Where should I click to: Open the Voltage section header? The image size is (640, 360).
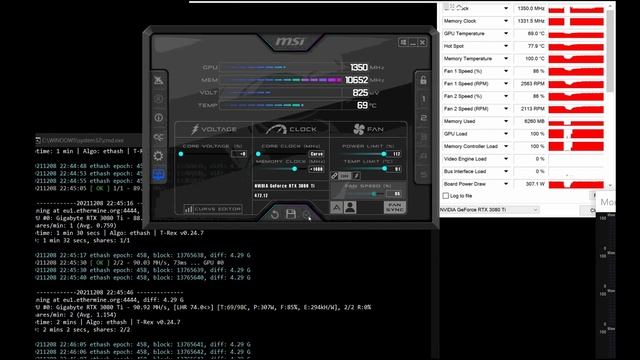[213, 129]
